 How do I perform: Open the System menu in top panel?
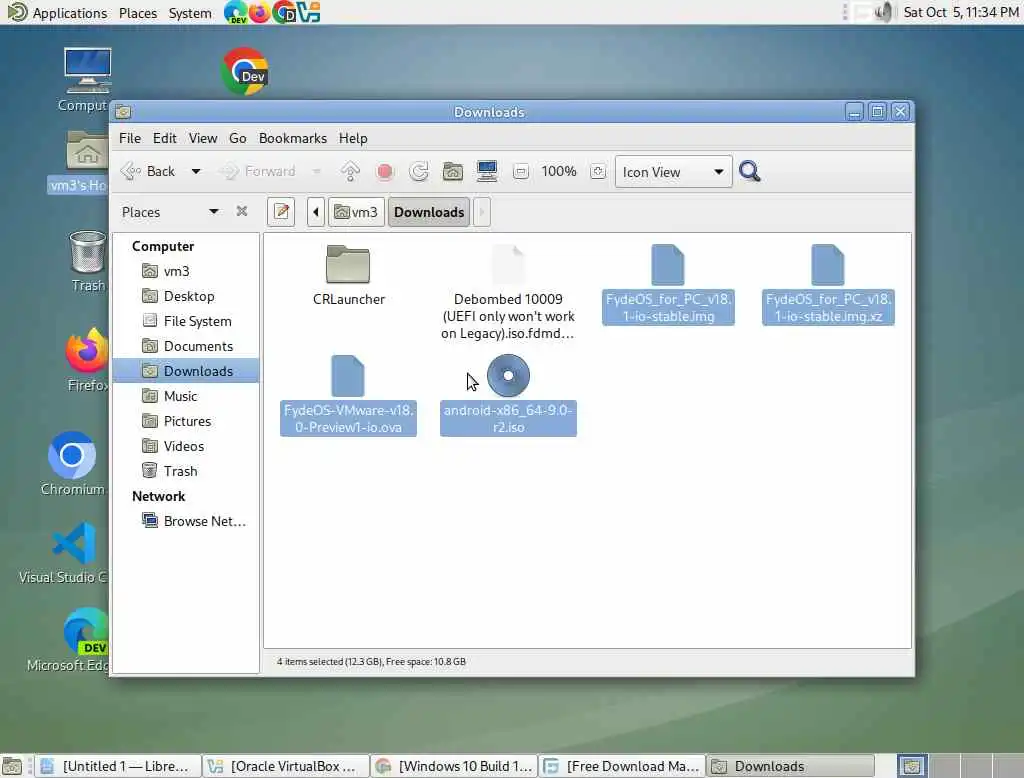[190, 12]
